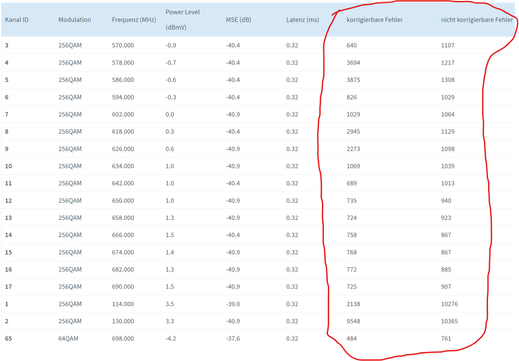
Task: Select correctable errors value '640'
Action: coord(352,45)
